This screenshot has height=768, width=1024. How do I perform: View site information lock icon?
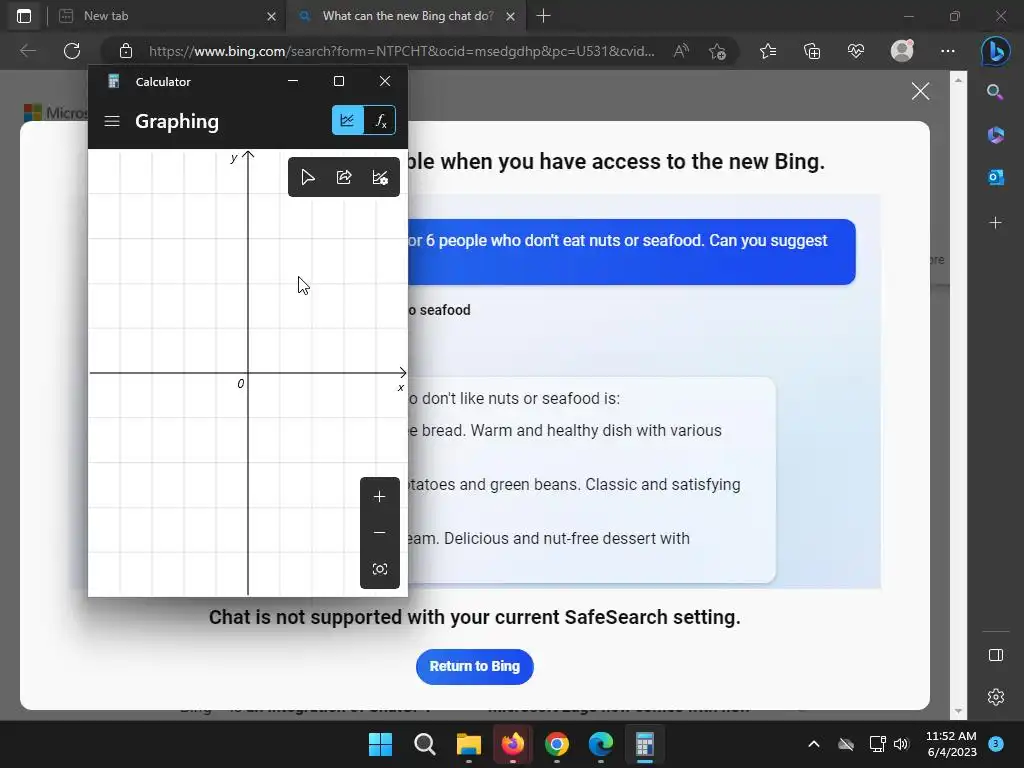tap(126, 51)
